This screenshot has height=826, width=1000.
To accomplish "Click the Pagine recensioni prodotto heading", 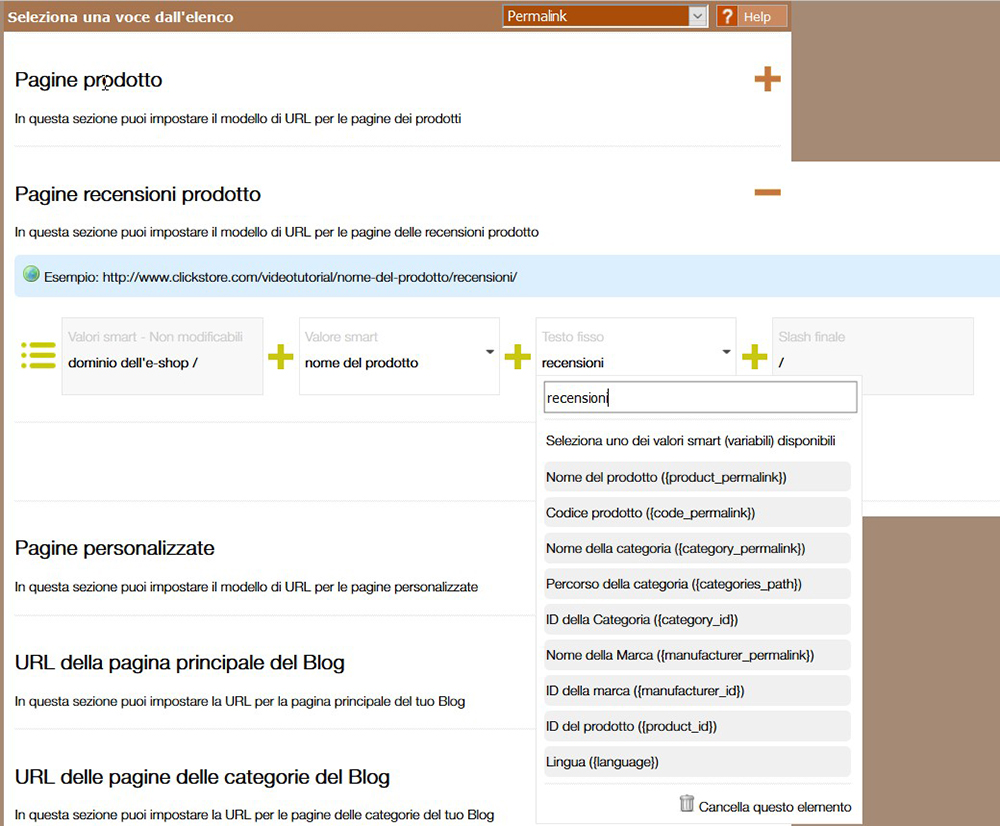I will pyautogui.click(x=138, y=194).
